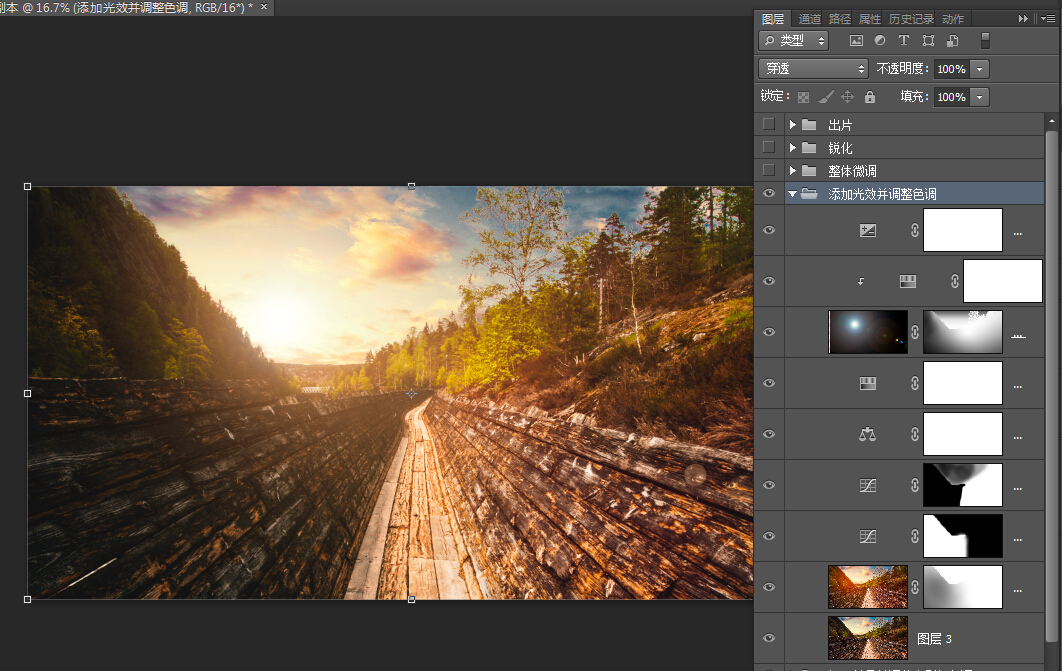Select the lens flare layer mask thumbnail

pyautogui.click(x=962, y=332)
